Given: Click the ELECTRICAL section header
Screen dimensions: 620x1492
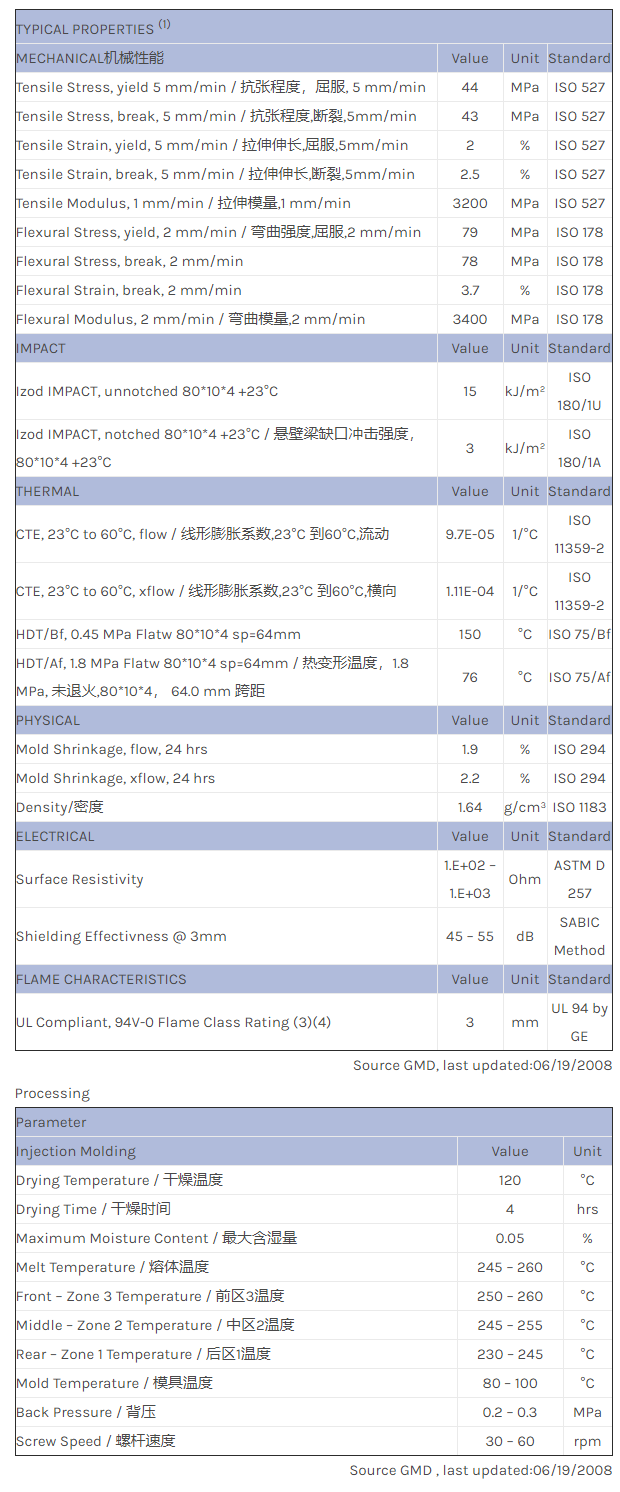Looking at the screenshot, I should tap(55, 836).
